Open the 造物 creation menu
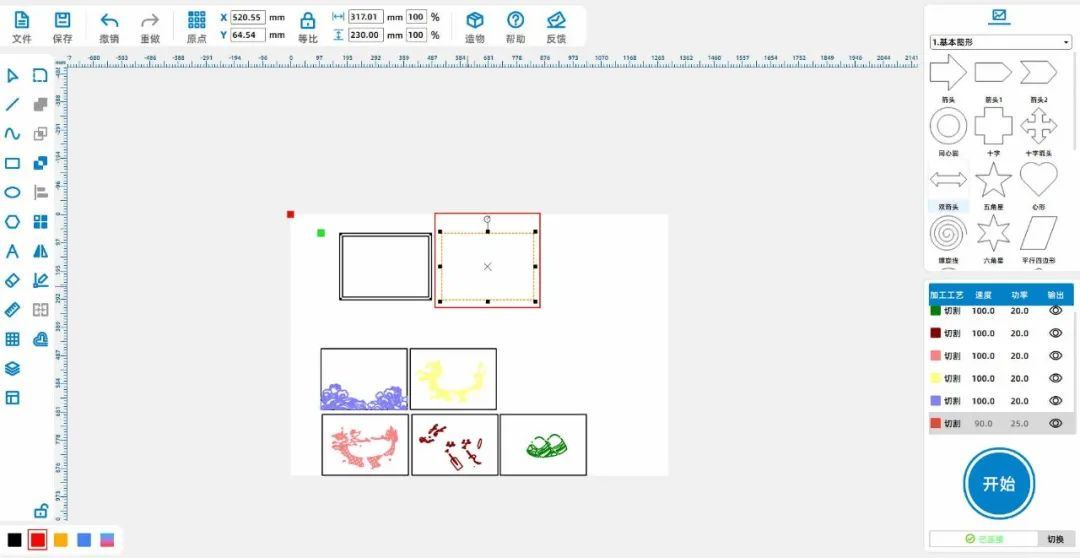This screenshot has height=558, width=1080. tap(475, 21)
